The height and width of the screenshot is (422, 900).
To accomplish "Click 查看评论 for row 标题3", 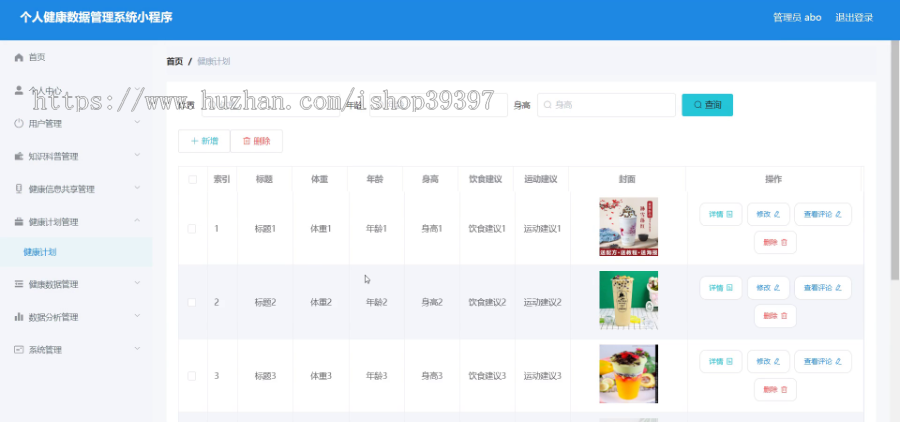I will 823,362.
